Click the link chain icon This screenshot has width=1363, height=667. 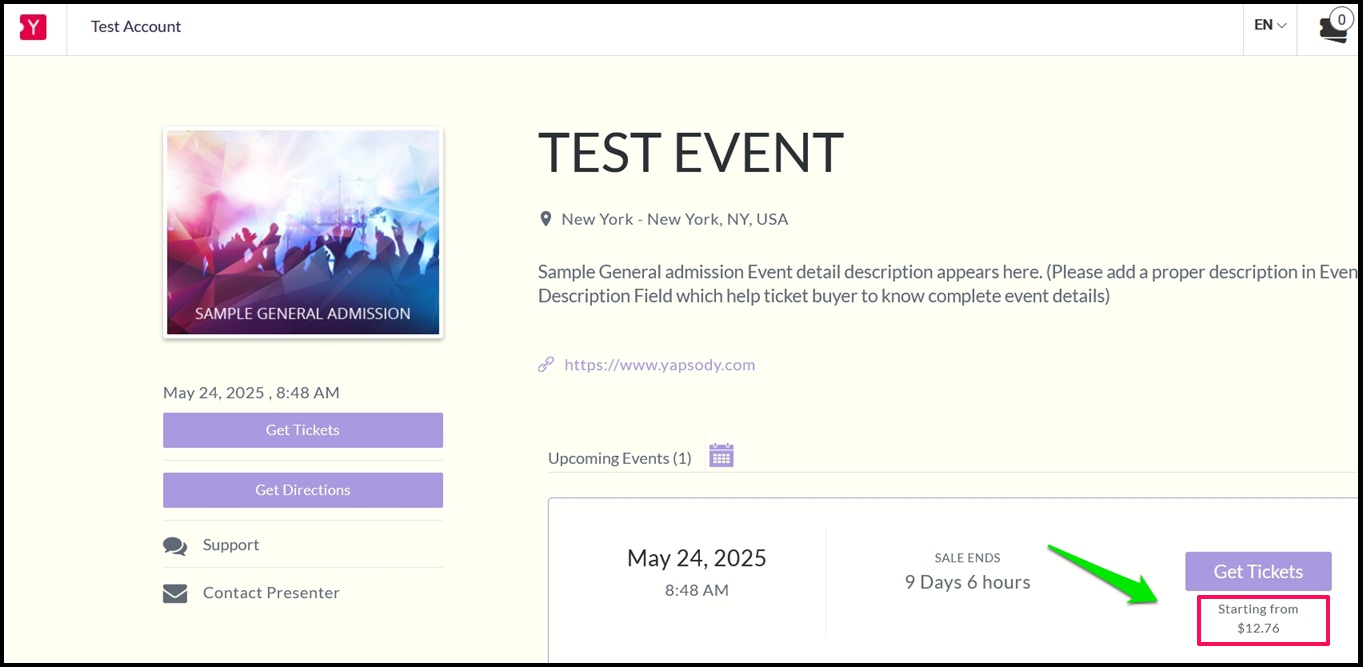546,365
